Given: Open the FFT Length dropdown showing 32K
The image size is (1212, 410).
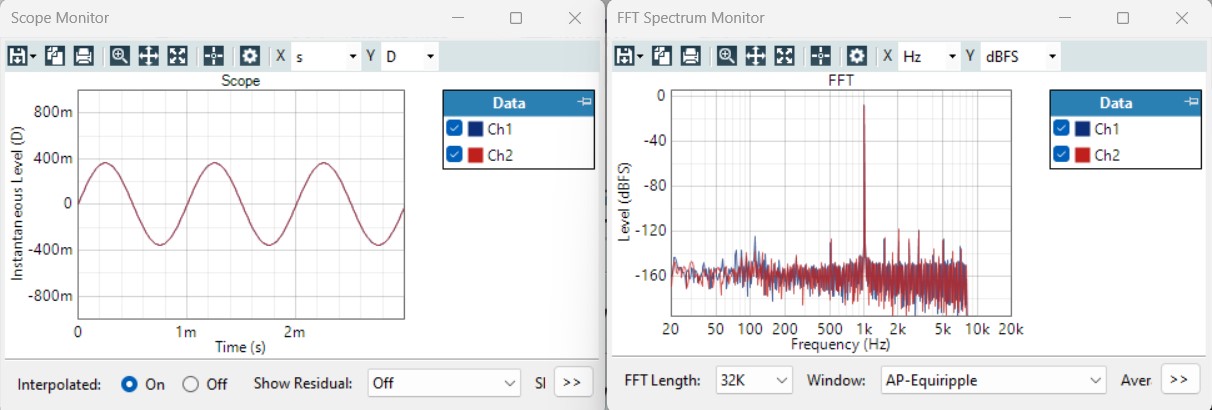Looking at the screenshot, I should coord(754,380).
